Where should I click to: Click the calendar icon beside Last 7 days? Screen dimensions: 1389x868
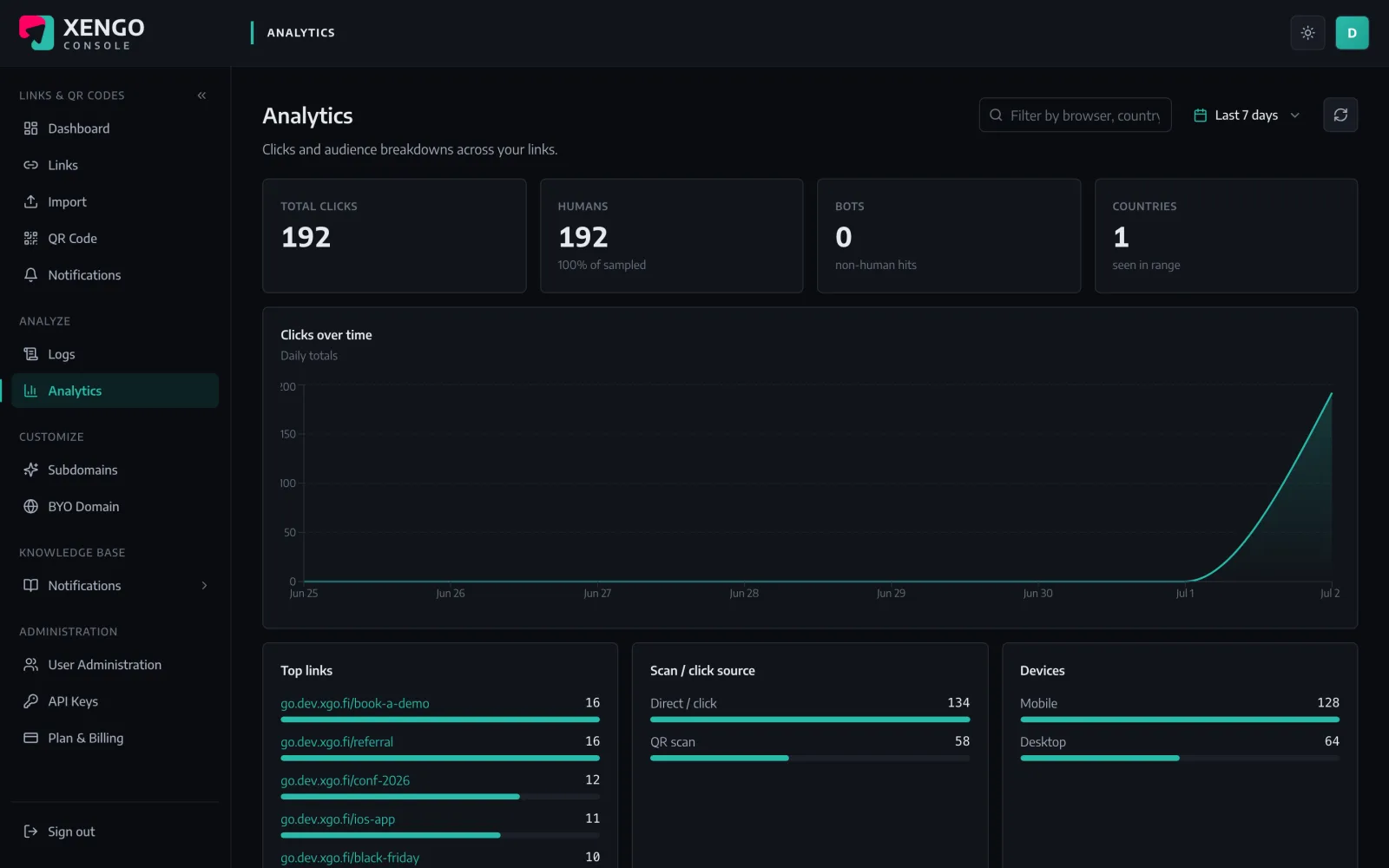[x=1201, y=115]
